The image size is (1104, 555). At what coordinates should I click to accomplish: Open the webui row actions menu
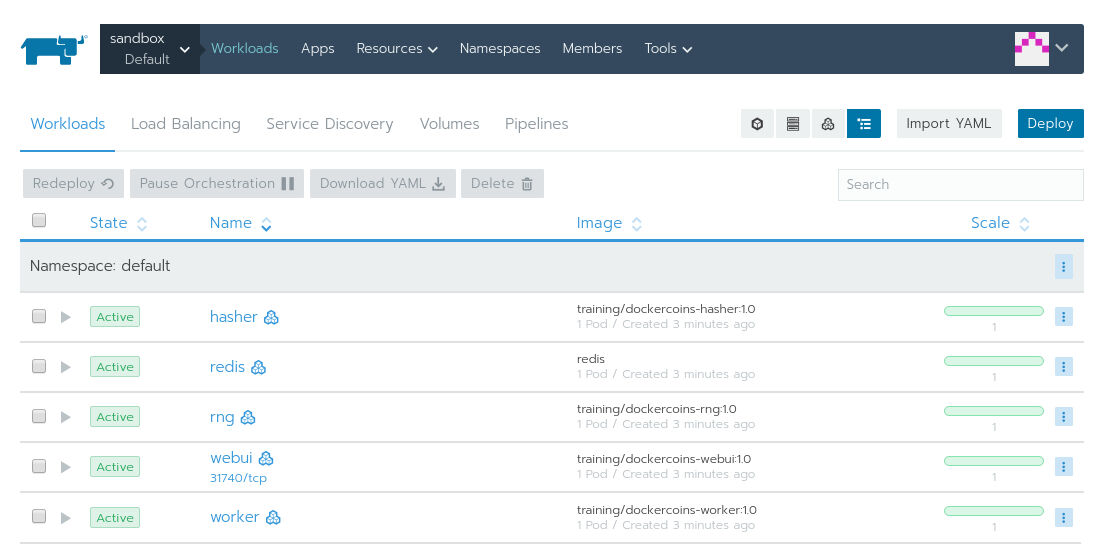(1064, 467)
